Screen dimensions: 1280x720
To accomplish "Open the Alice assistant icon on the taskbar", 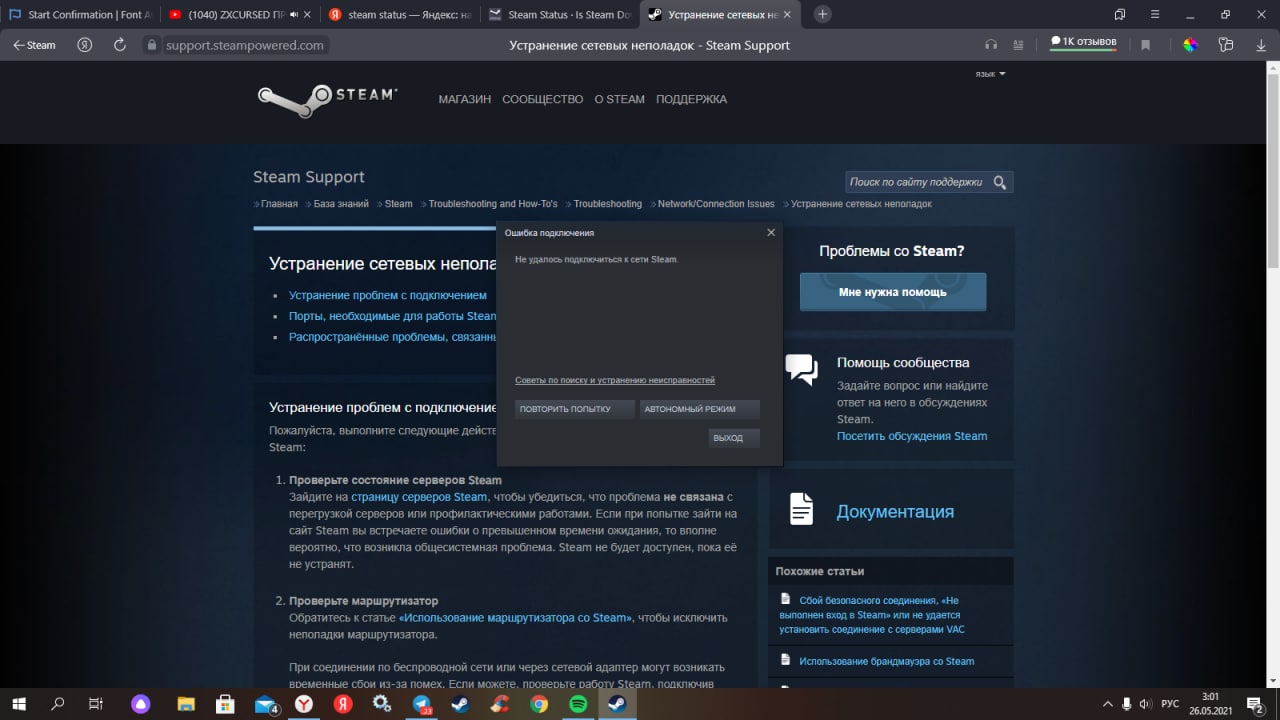I will tap(142, 704).
